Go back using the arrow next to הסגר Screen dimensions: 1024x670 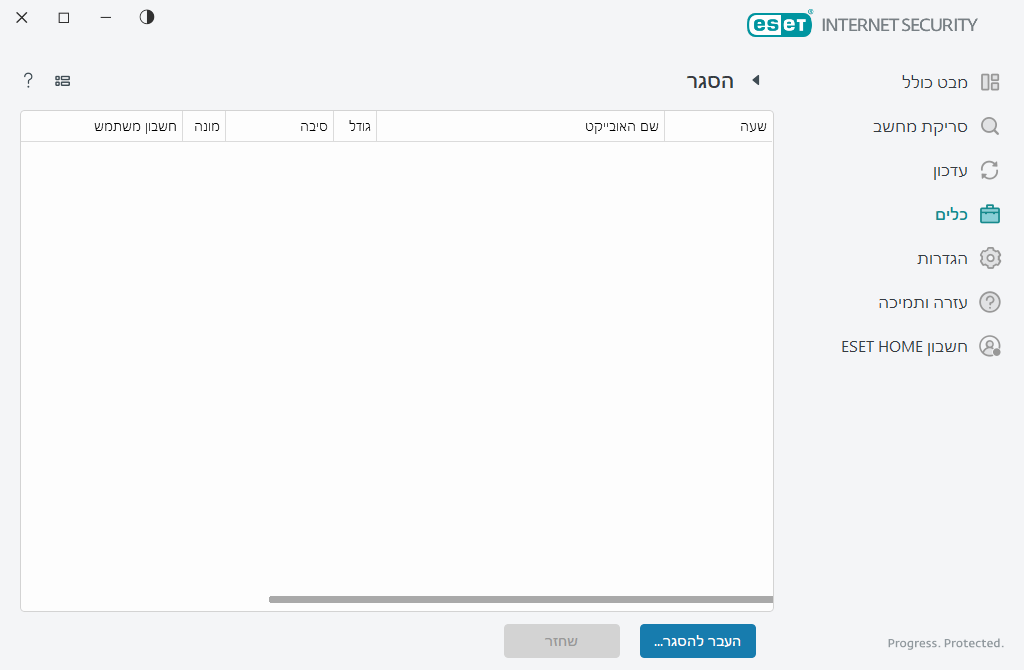coord(756,81)
